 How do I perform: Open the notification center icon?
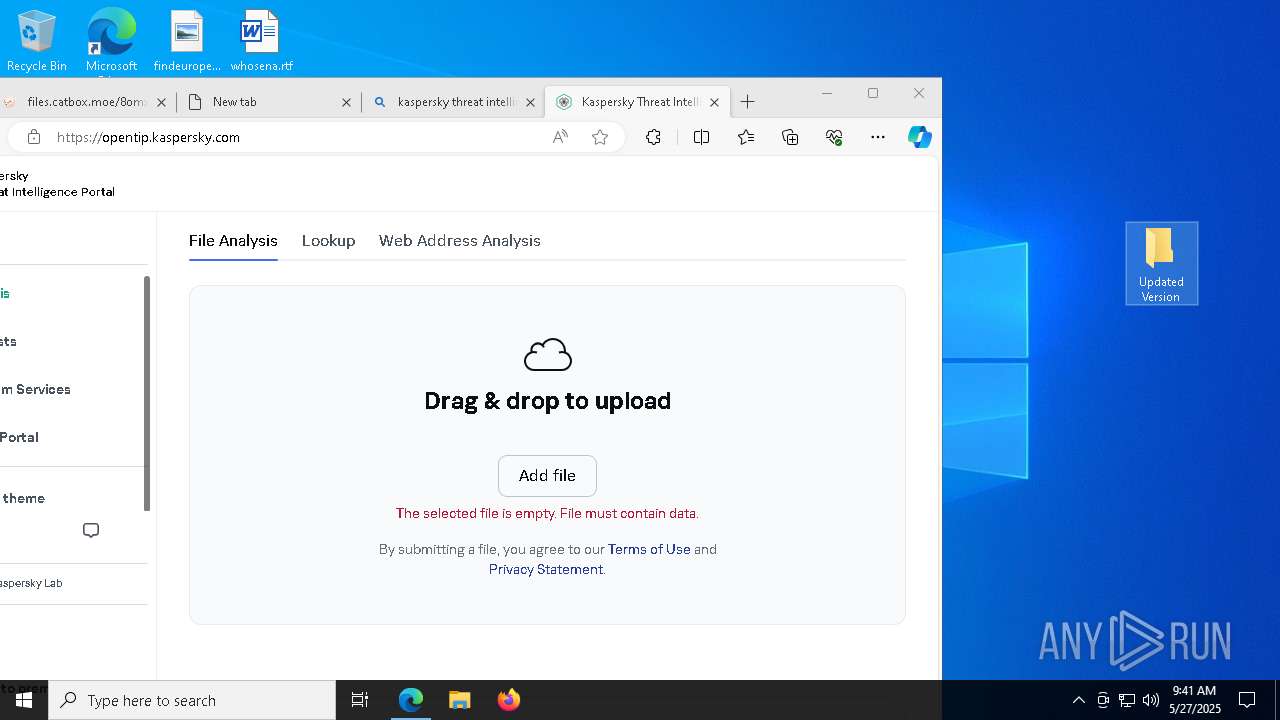[x=1247, y=700]
